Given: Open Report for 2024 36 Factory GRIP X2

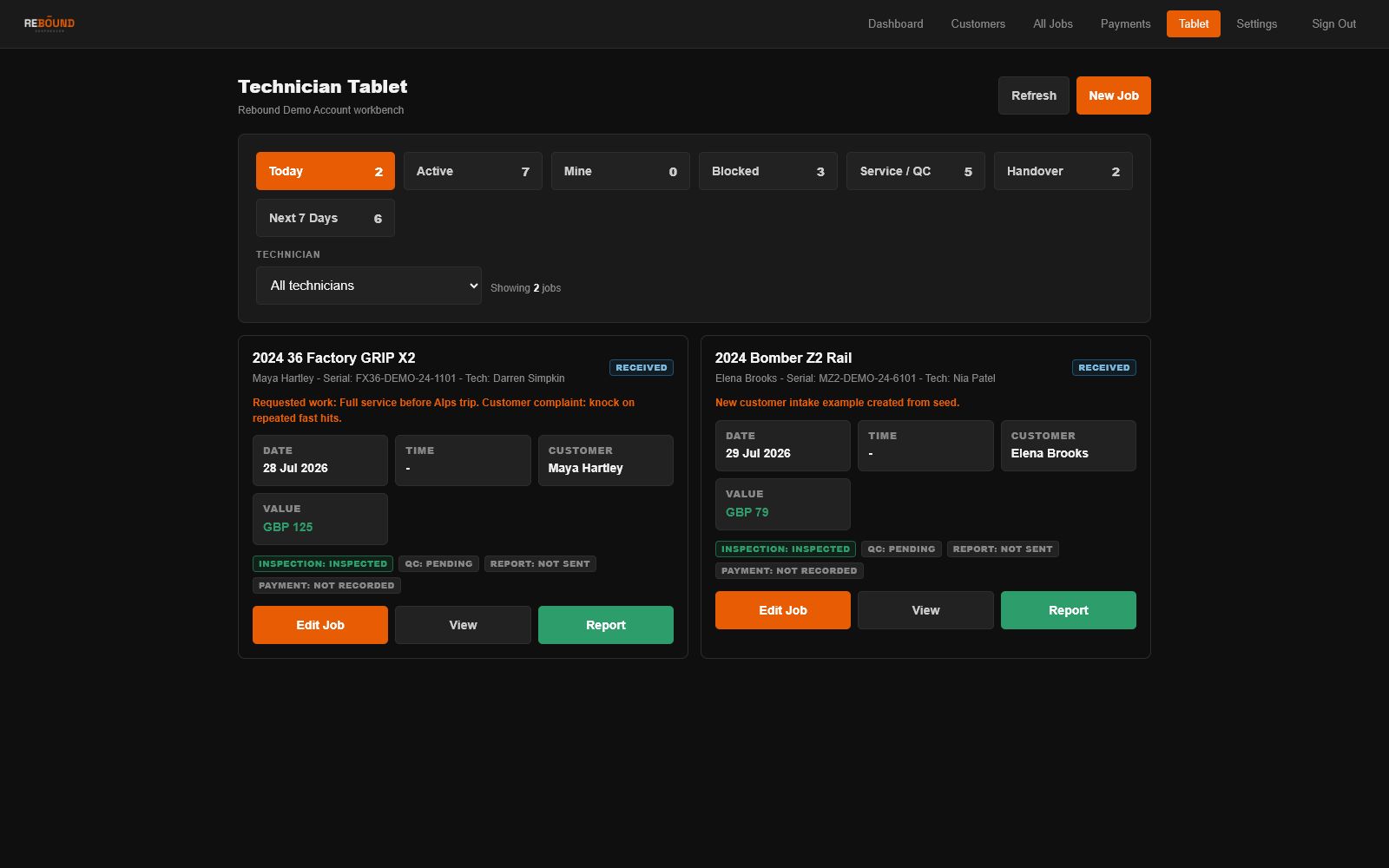Looking at the screenshot, I should (x=605, y=625).
